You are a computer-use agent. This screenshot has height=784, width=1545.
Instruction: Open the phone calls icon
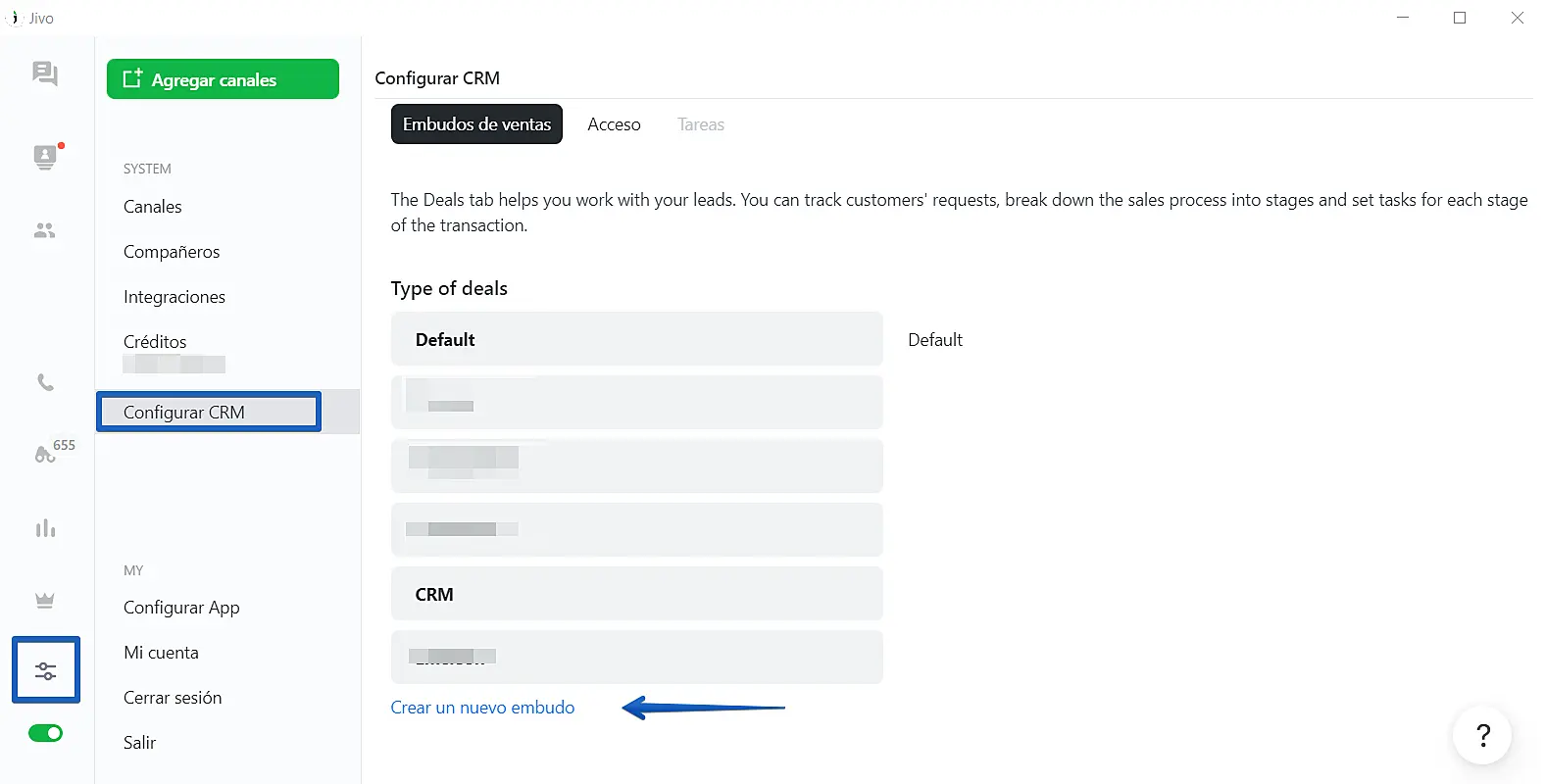pos(45,382)
